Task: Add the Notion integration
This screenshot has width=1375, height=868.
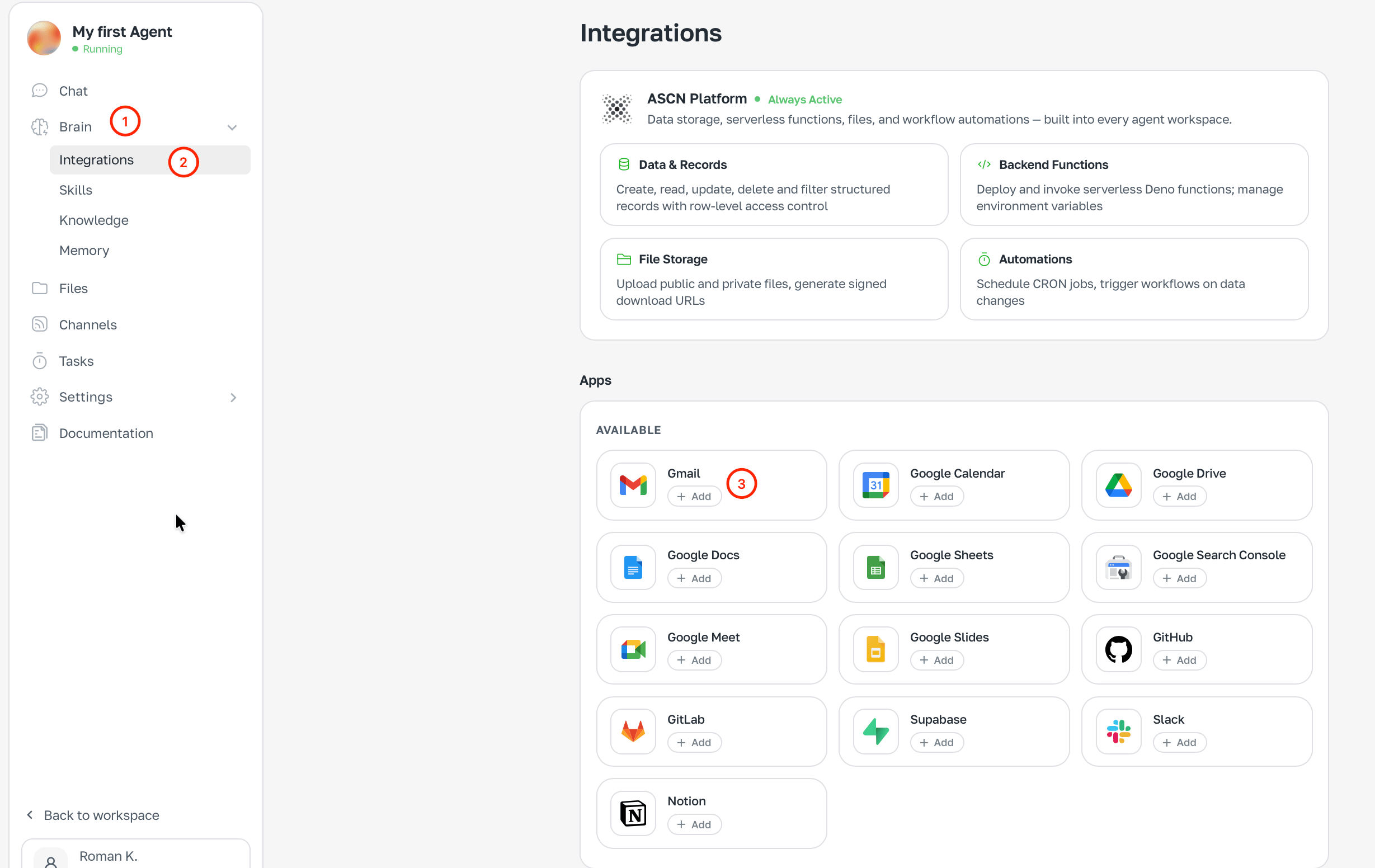Action: (694, 824)
